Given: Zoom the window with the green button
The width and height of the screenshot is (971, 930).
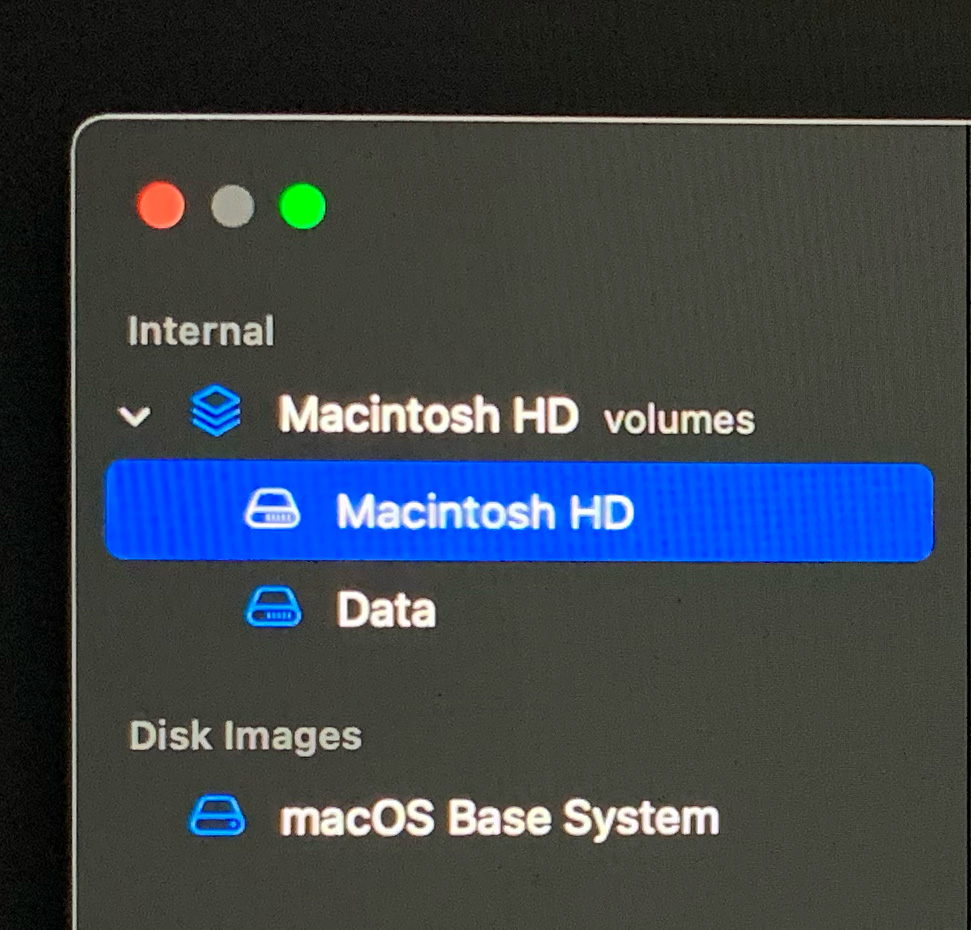Looking at the screenshot, I should point(302,206).
